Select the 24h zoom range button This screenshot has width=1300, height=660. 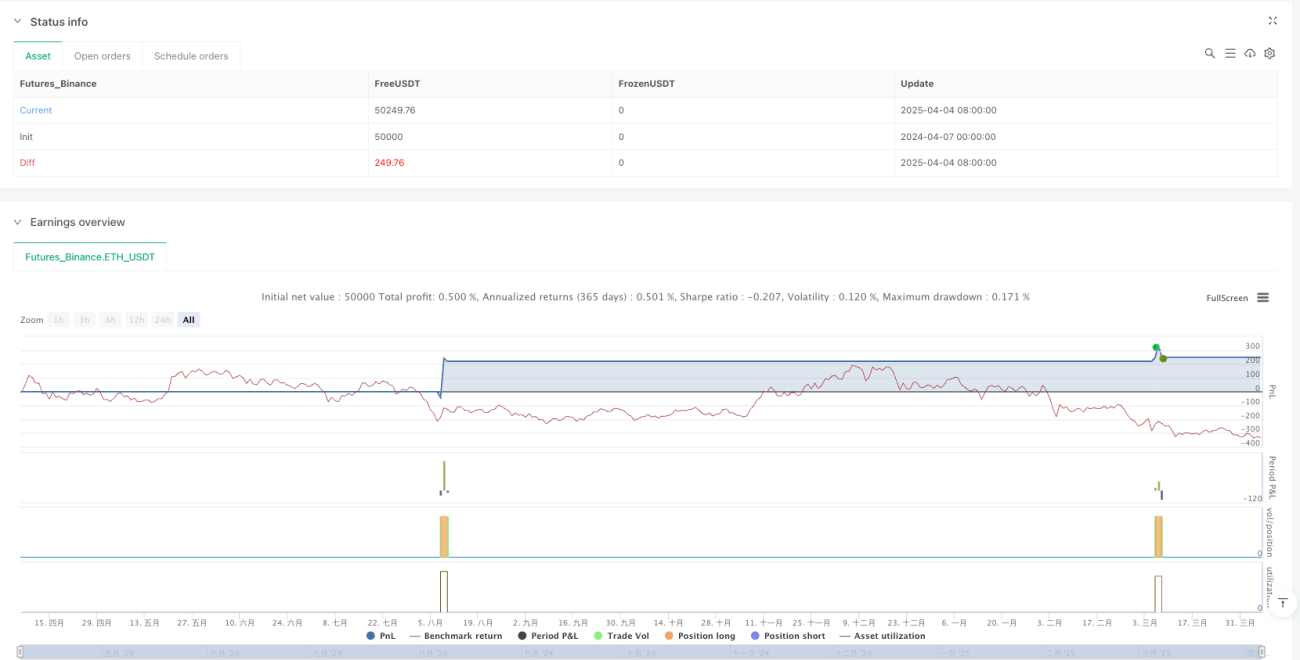(163, 320)
